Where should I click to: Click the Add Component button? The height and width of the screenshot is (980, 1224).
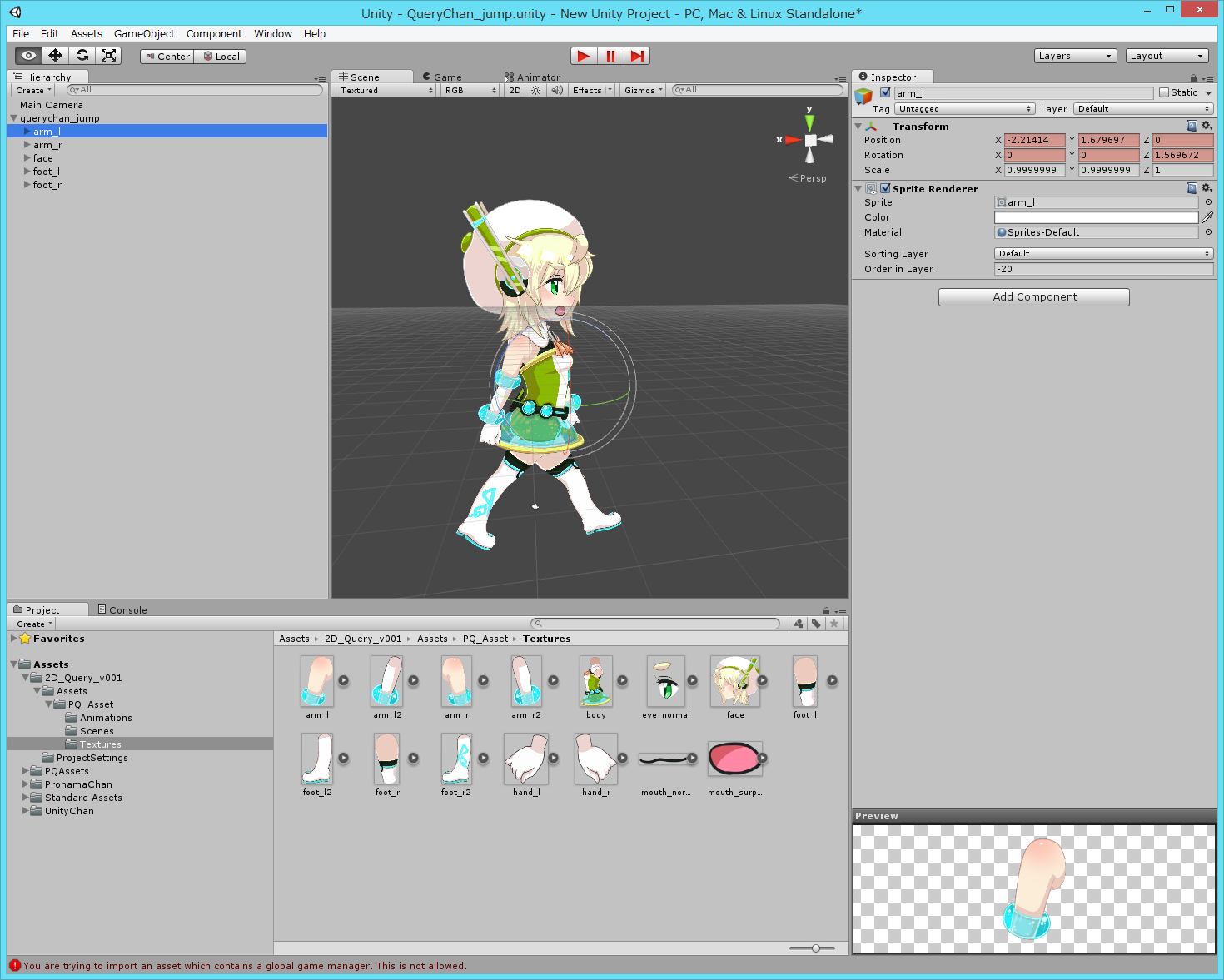point(1033,297)
